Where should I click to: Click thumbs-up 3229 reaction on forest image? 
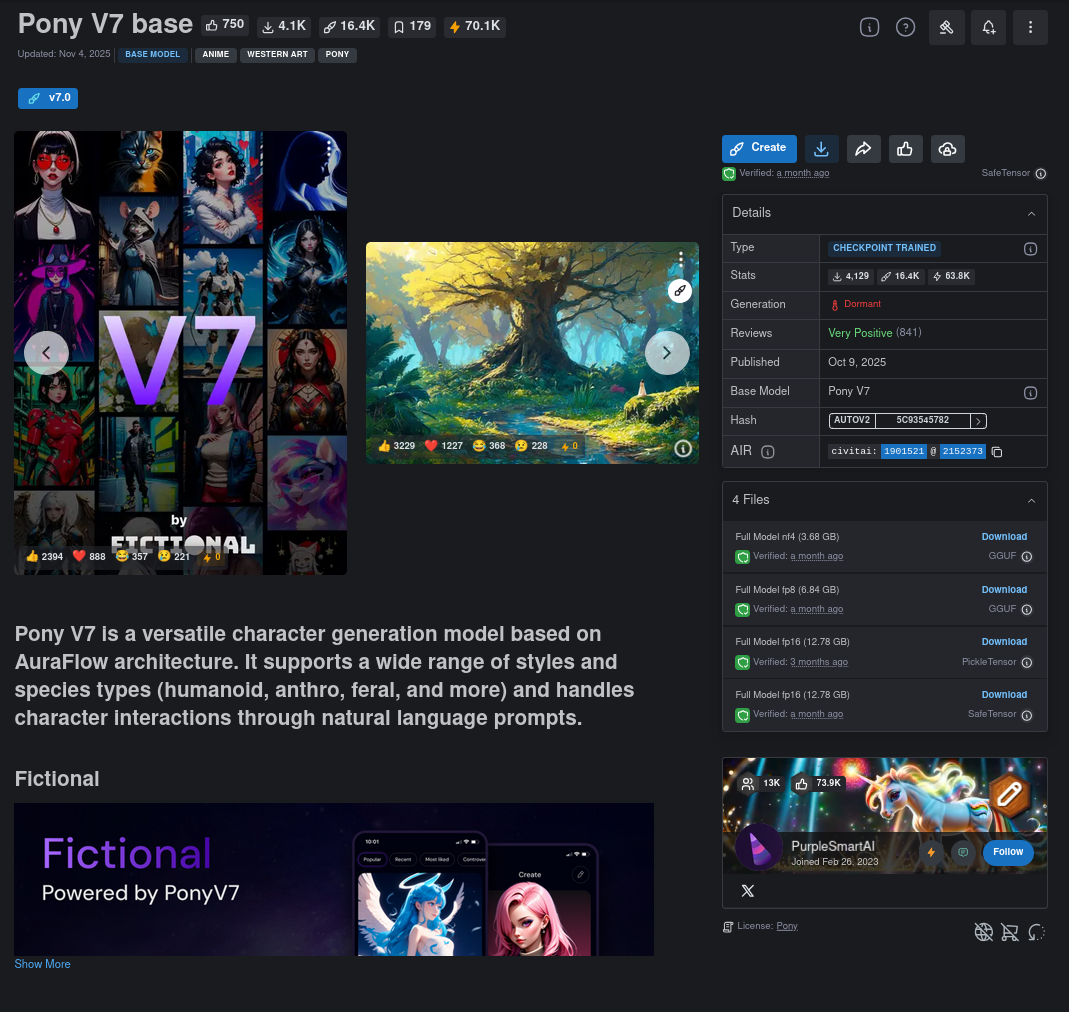397,445
